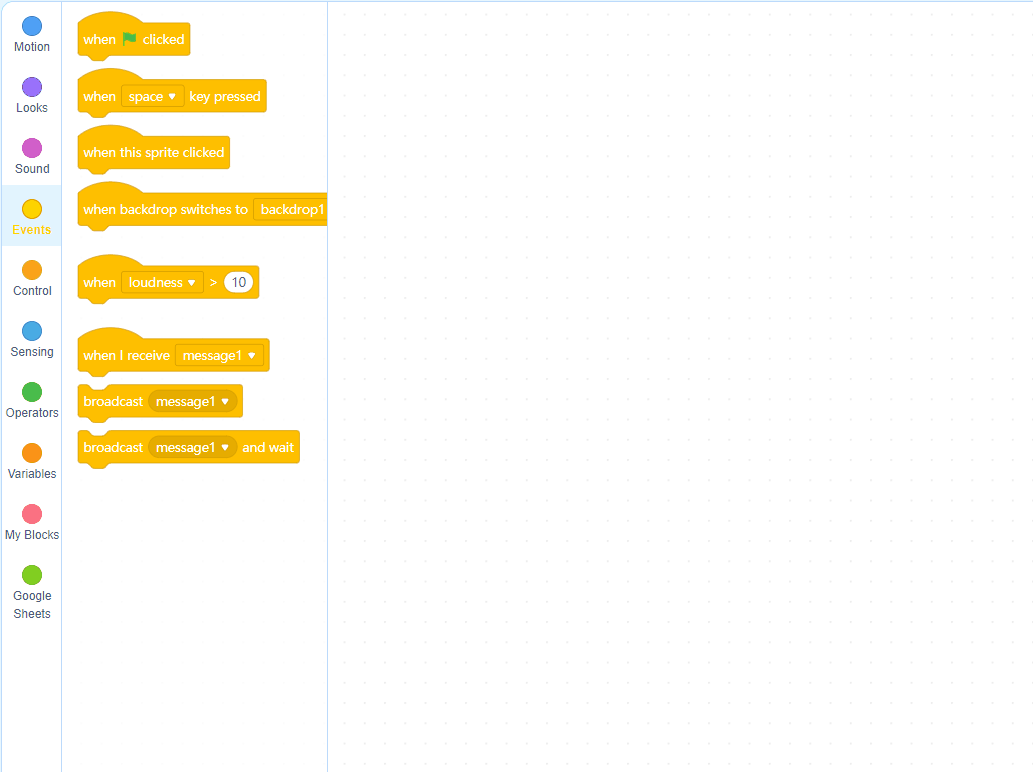Click the loudness threshold value 10
This screenshot has height=772, width=1033.
click(238, 283)
